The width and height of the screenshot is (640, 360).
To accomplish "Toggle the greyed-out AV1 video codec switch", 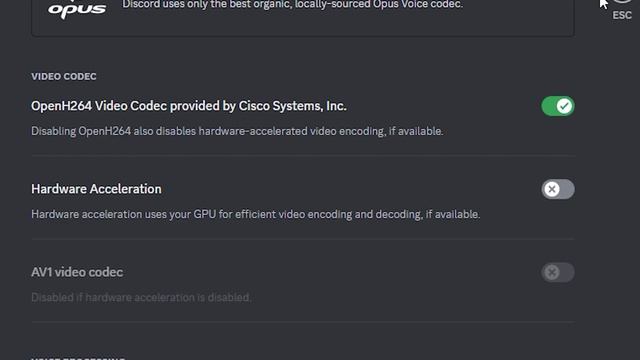I will pos(558,272).
